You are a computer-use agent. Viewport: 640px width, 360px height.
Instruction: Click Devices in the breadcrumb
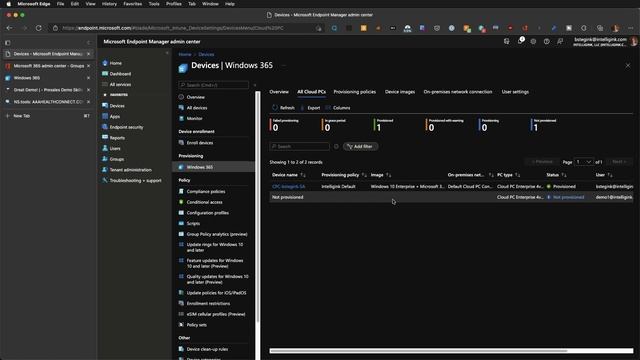point(206,54)
